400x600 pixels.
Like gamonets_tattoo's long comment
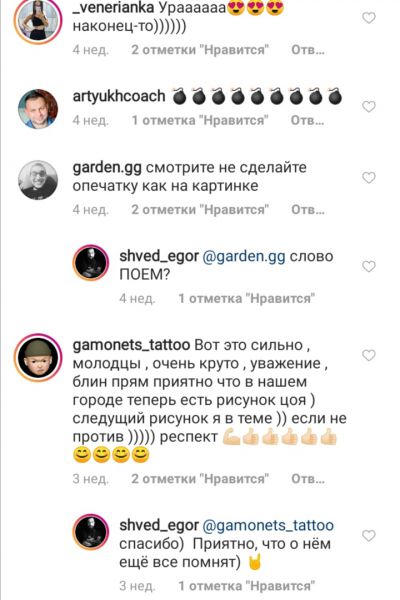[369, 355]
